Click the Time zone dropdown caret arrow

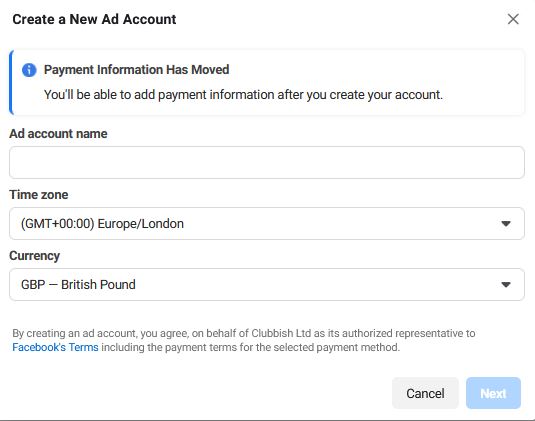[x=506, y=224]
